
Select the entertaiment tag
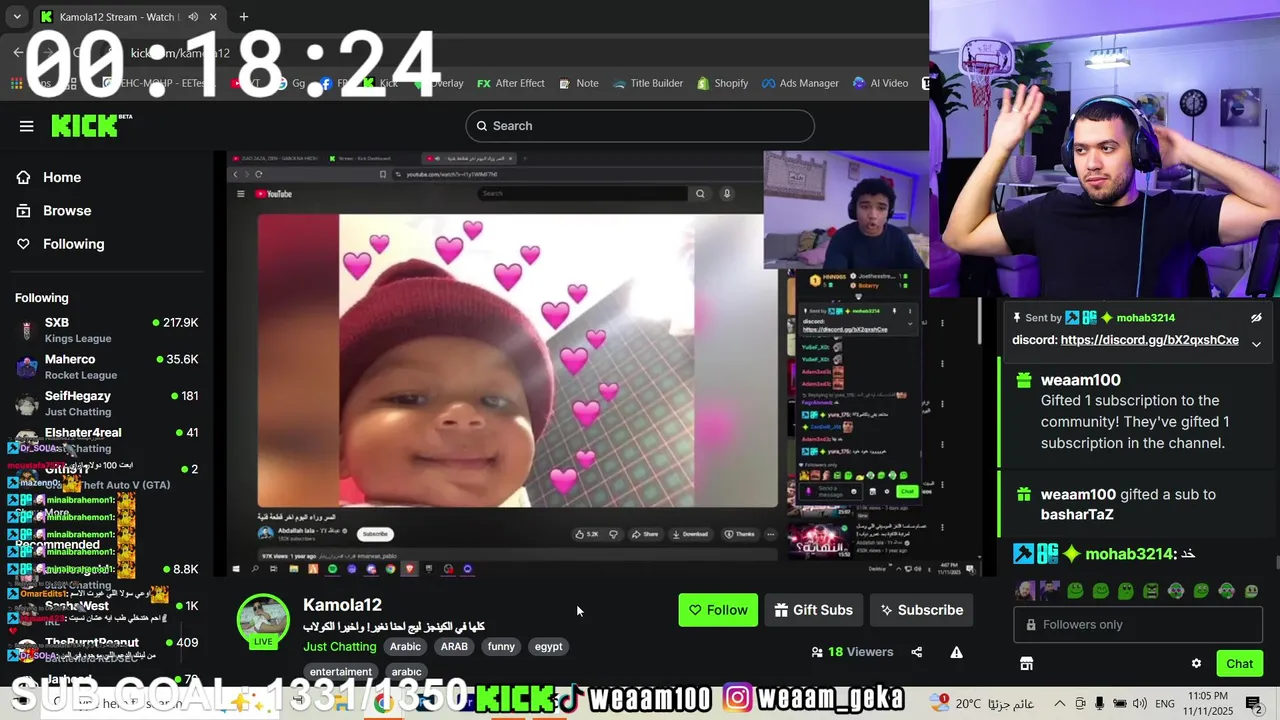tap(340, 672)
